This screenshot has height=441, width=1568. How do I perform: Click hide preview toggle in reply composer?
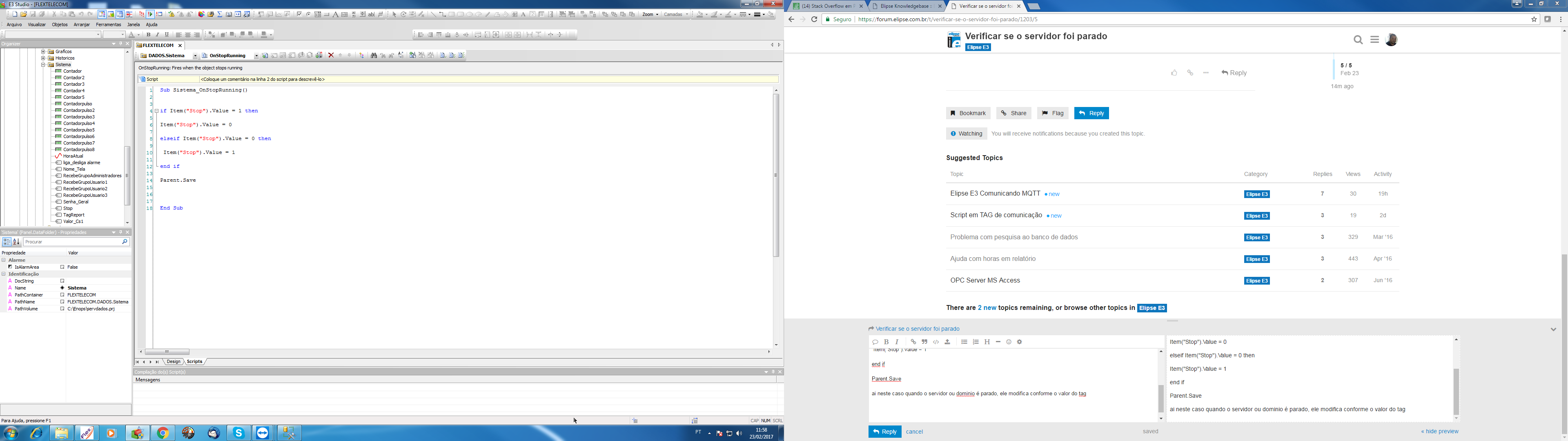pyautogui.click(x=1439, y=432)
